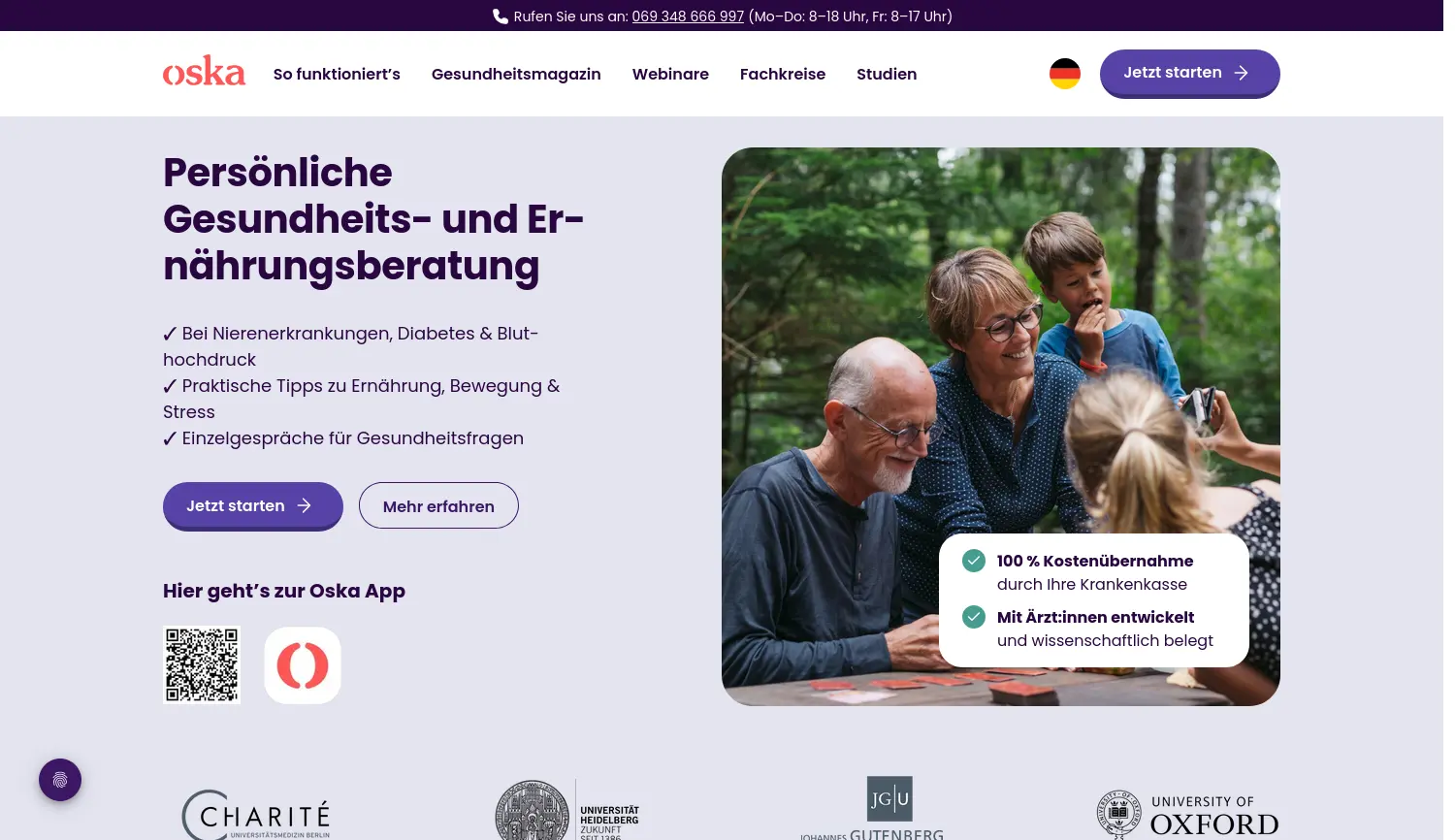Click the fingerprint privacy settings icon
The image size is (1455, 840).
click(x=60, y=780)
